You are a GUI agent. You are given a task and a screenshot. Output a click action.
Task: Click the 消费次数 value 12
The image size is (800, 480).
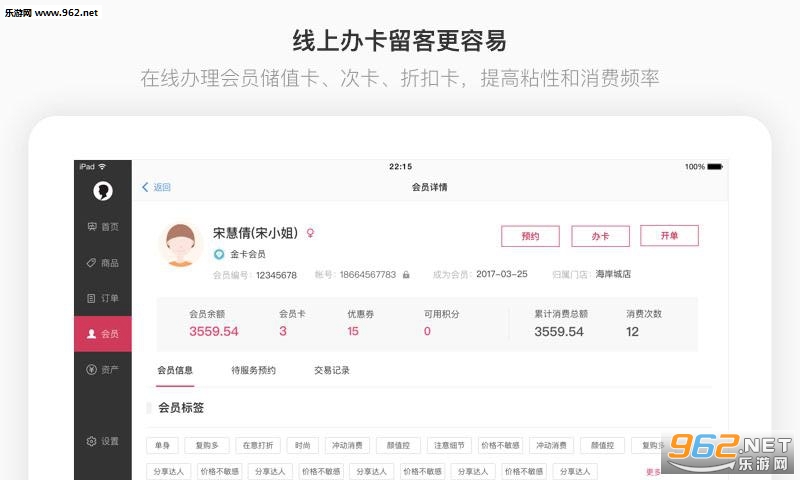point(632,332)
